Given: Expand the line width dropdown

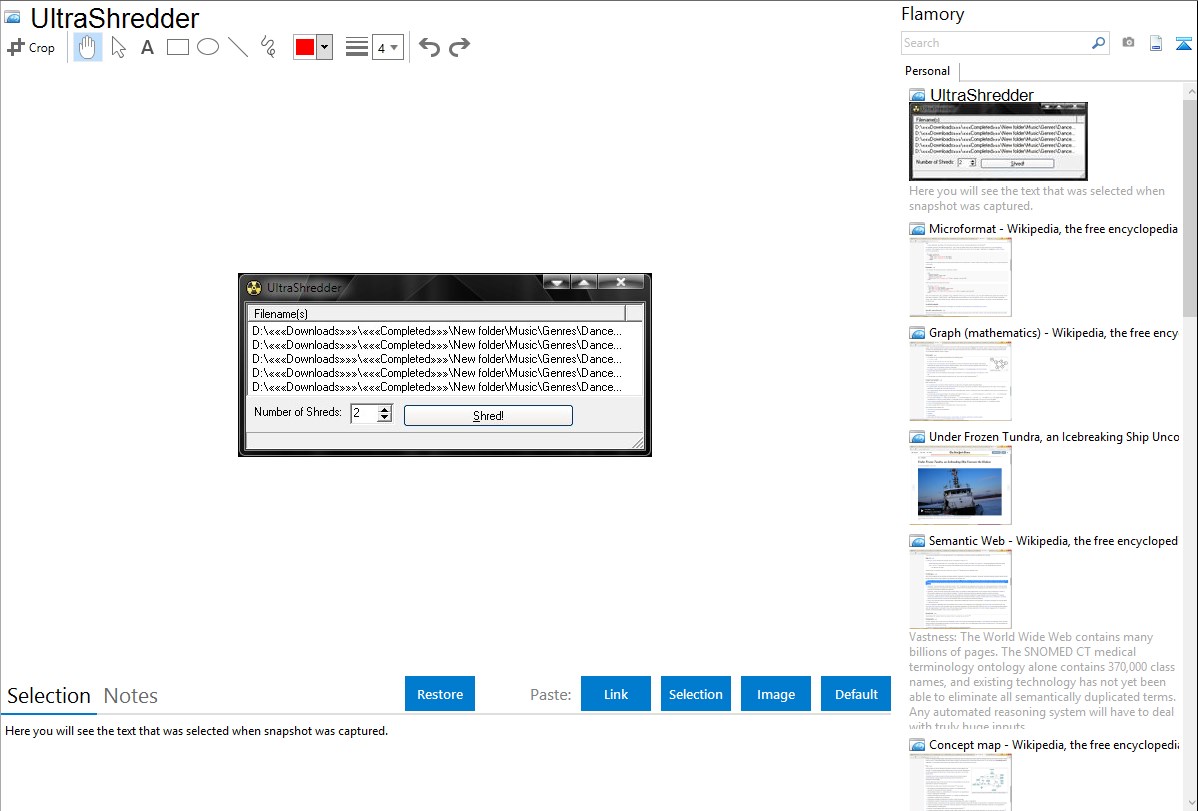Looking at the screenshot, I should click(x=388, y=47).
